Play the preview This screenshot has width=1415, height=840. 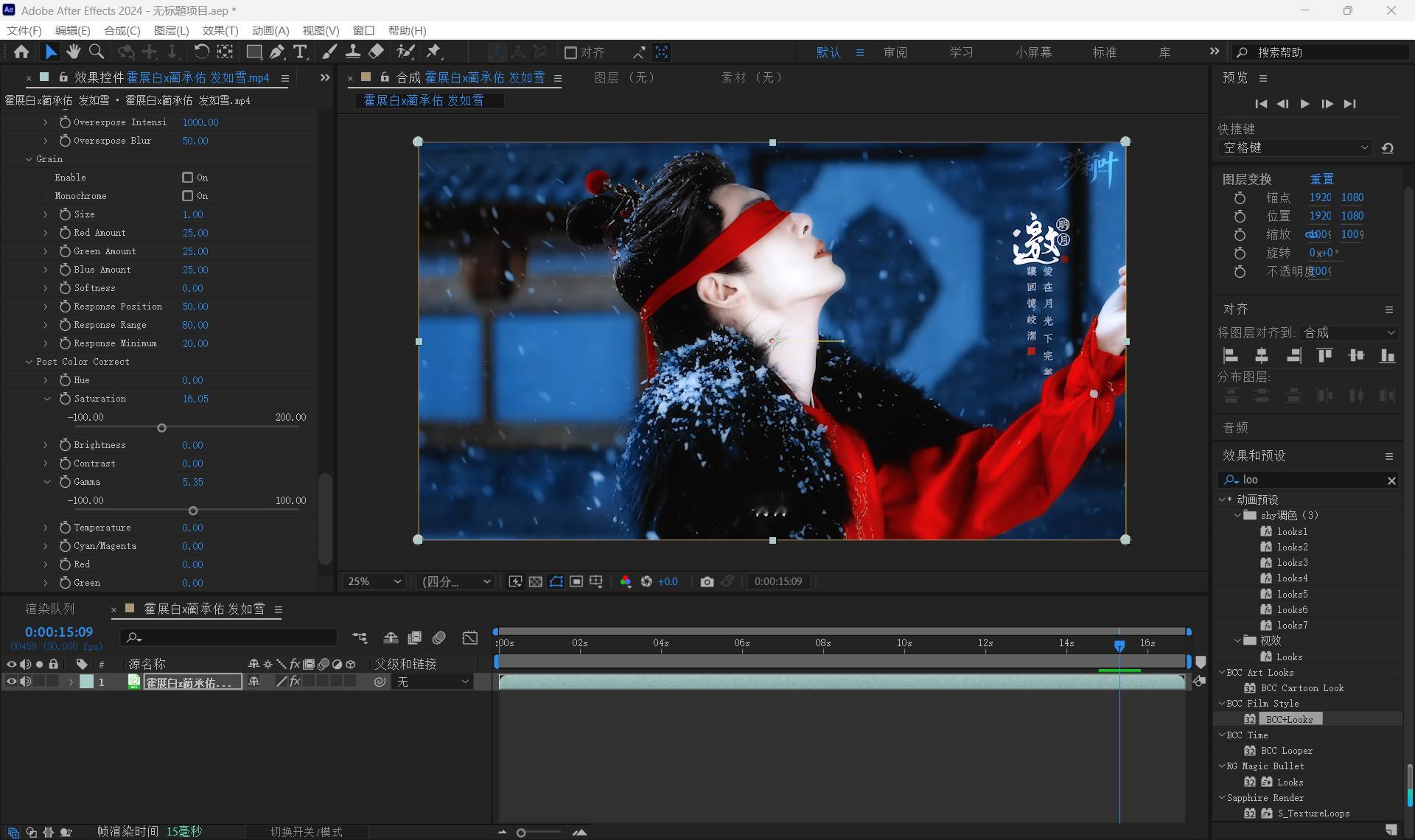(x=1304, y=104)
